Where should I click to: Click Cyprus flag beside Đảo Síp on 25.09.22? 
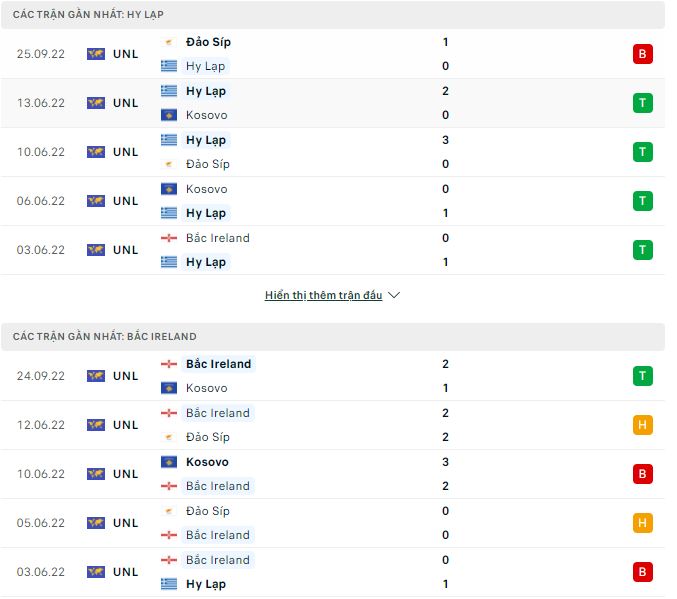click(x=169, y=42)
